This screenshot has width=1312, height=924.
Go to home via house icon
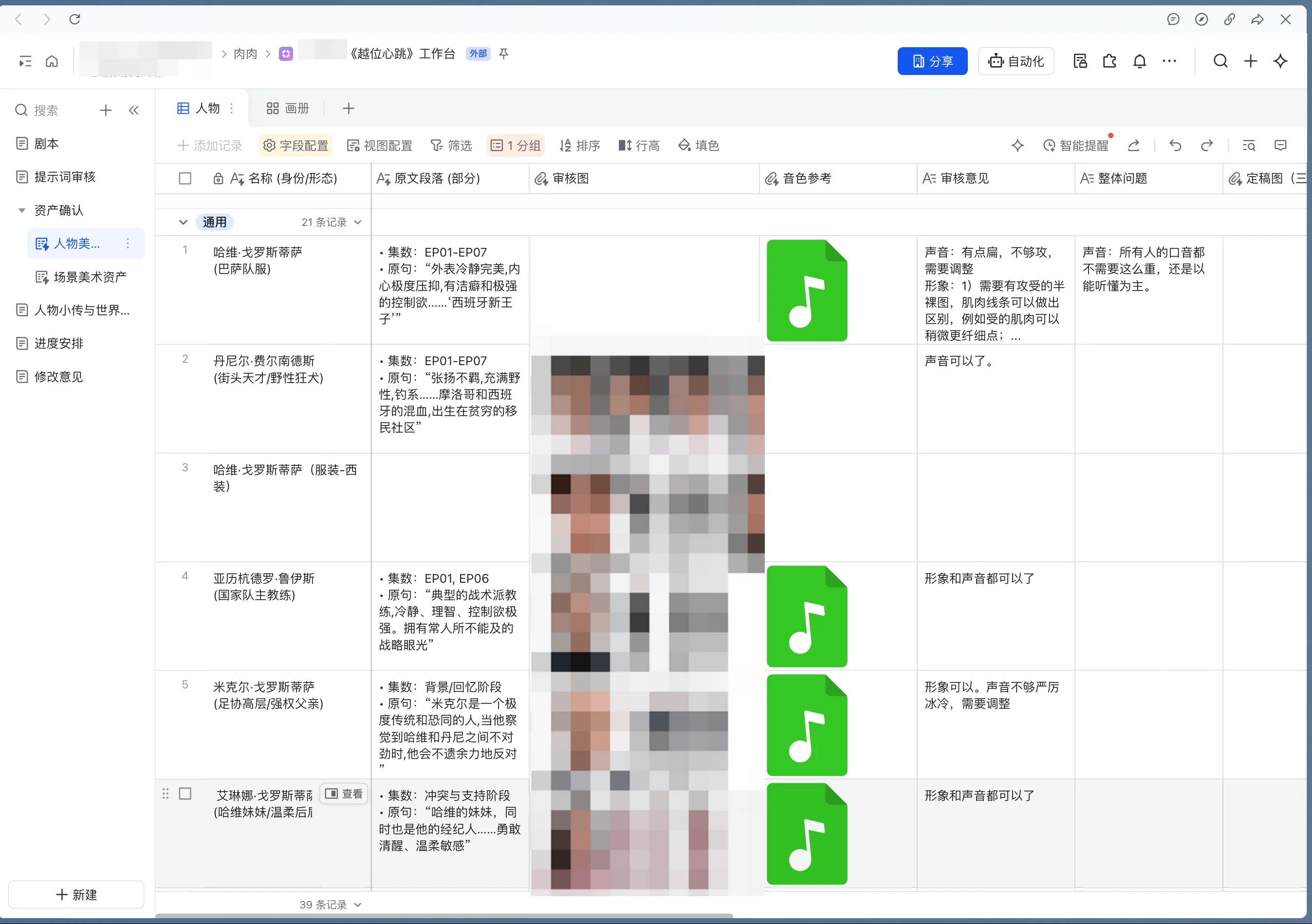tap(52, 61)
